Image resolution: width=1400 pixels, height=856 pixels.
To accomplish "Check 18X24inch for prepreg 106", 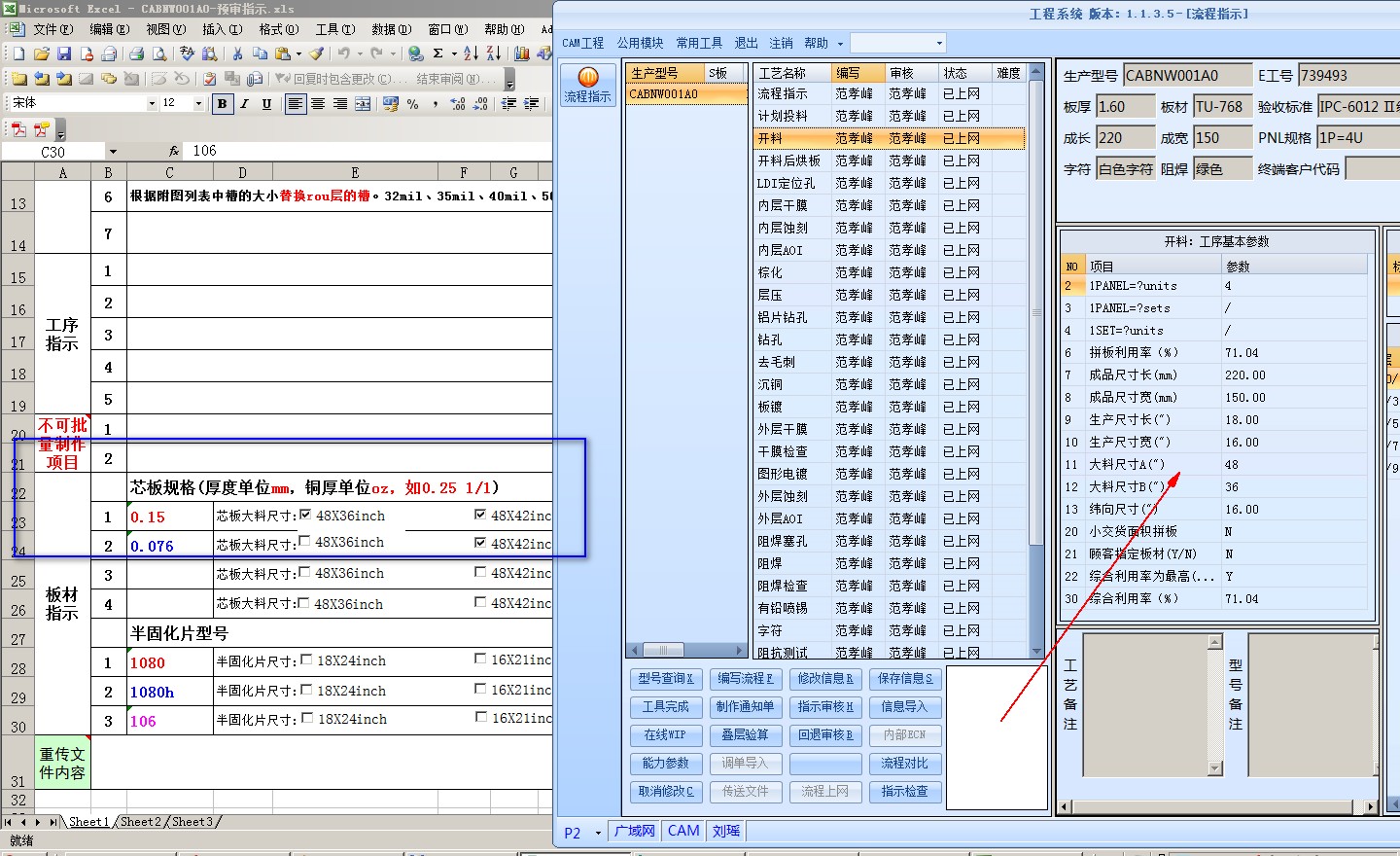I will point(307,718).
